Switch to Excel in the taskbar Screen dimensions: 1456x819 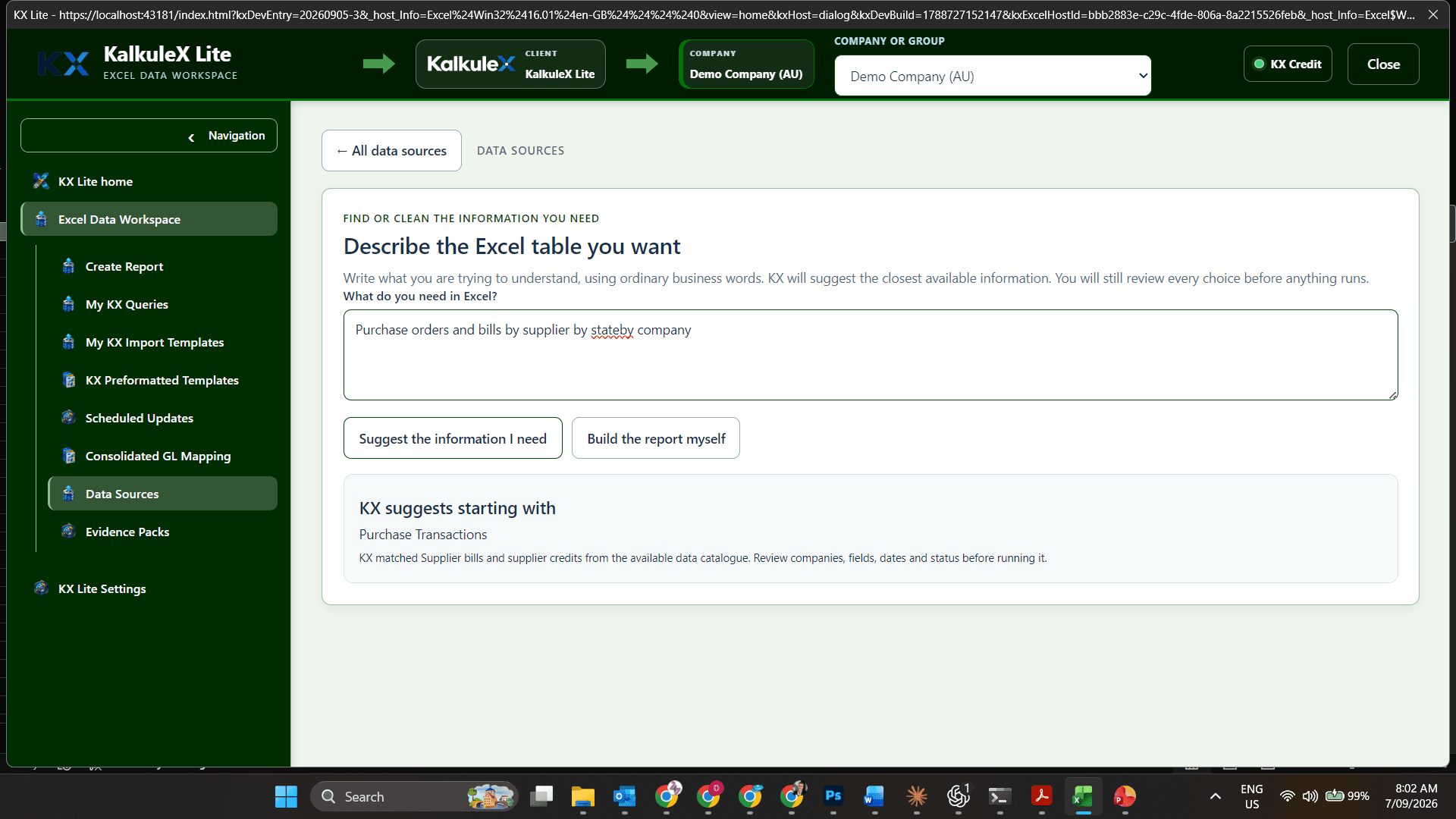pyautogui.click(x=1083, y=796)
